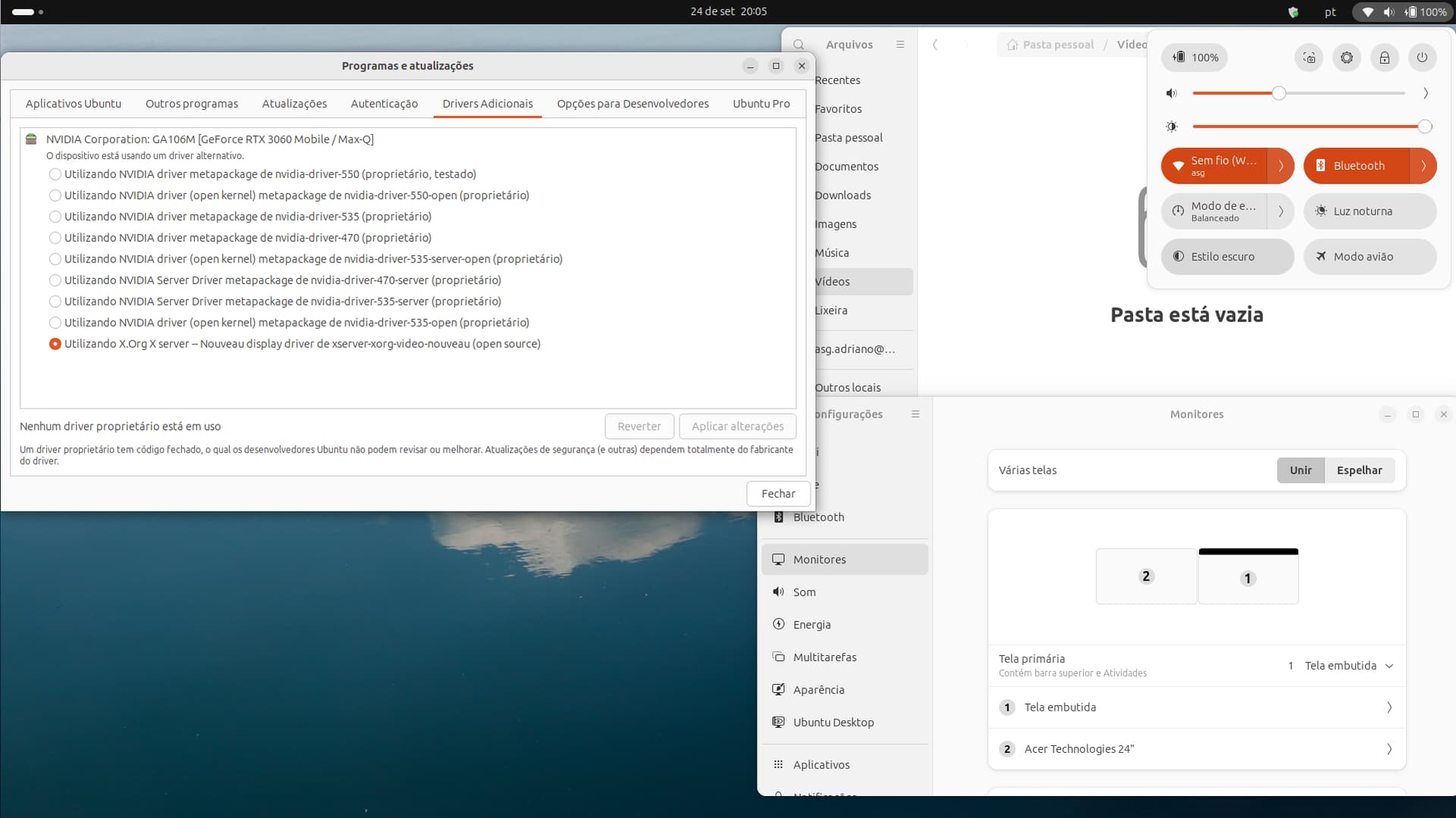Select nvidia-driver-550 proprietário testado option
The width and height of the screenshot is (1456, 818).
pyautogui.click(x=263, y=174)
